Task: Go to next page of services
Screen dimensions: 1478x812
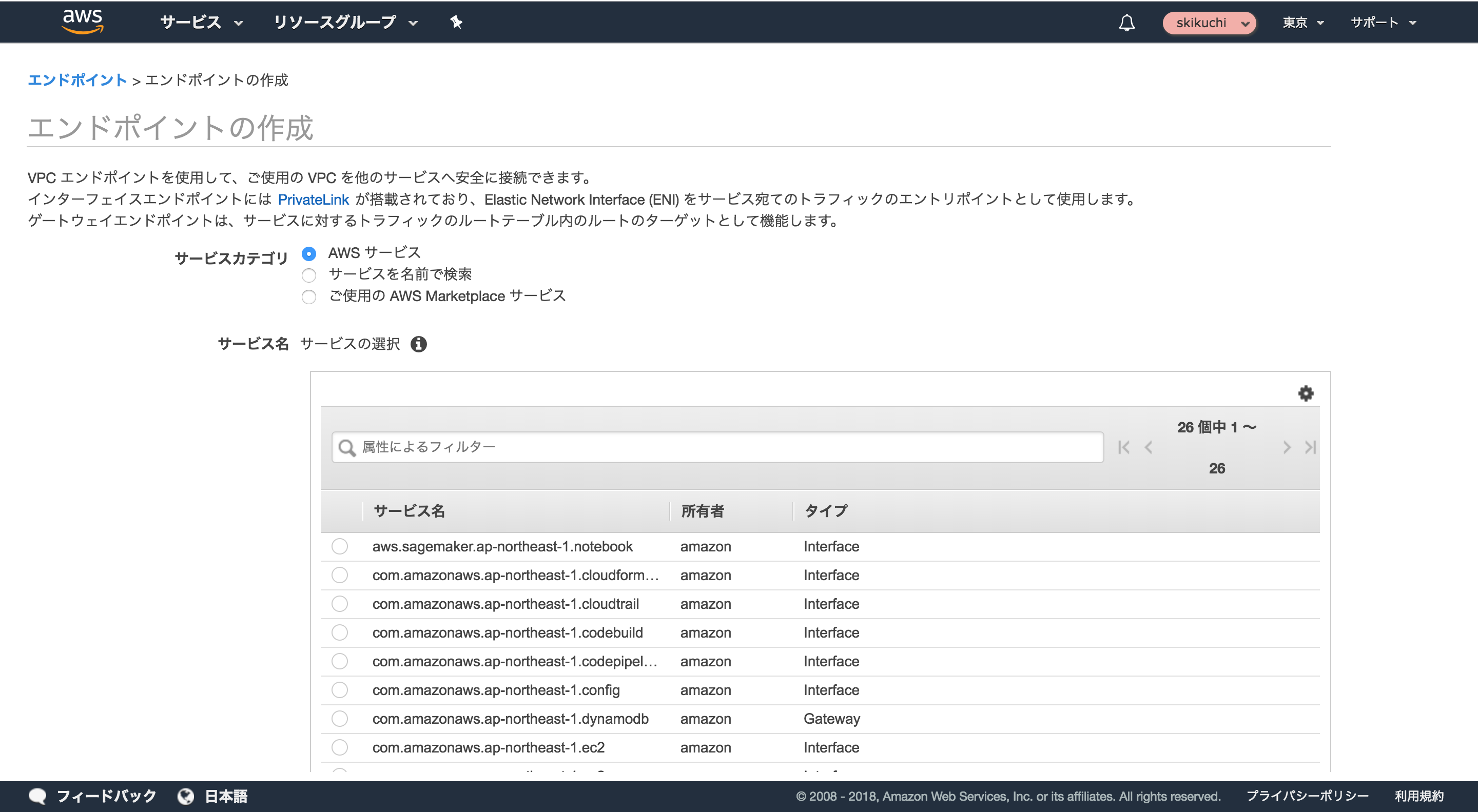Action: 1287,447
